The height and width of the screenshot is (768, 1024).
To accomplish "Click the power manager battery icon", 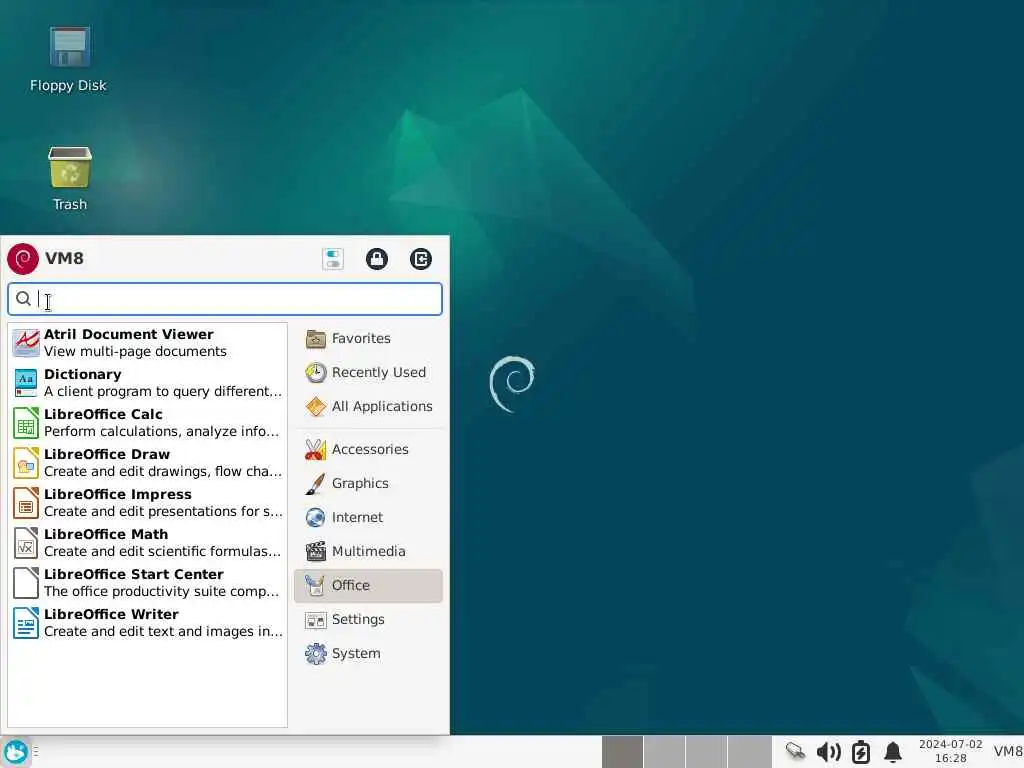I will pos(861,752).
